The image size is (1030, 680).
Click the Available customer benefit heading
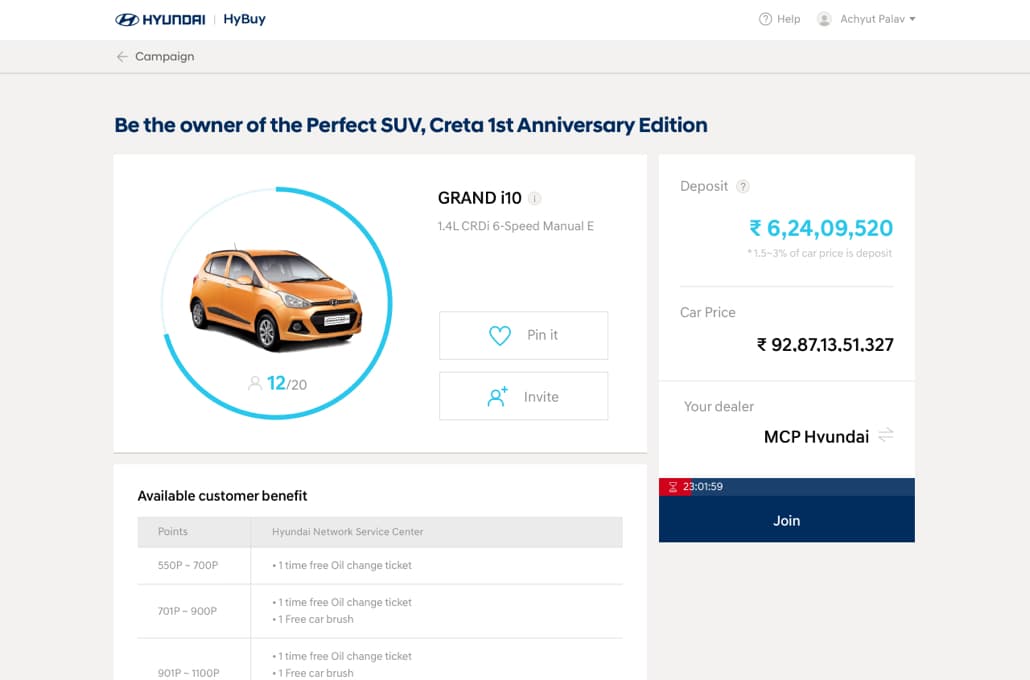pyautogui.click(x=222, y=496)
